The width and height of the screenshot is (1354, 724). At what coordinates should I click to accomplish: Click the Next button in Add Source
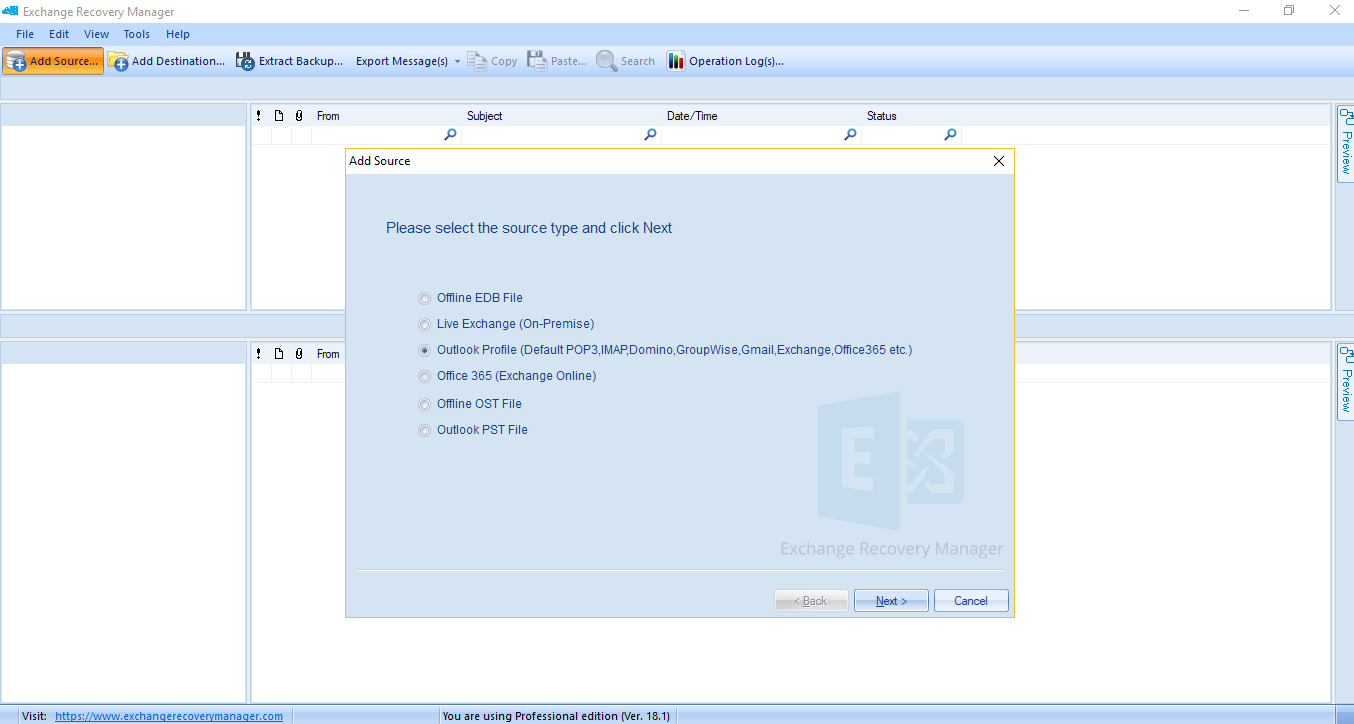point(892,601)
